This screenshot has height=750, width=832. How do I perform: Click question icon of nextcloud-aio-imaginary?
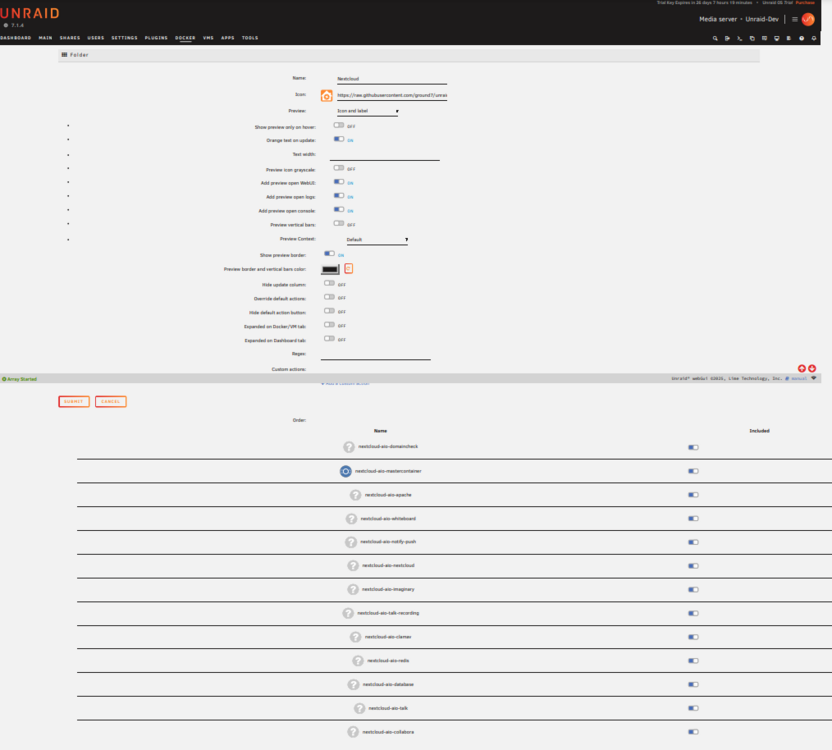[x=353, y=590]
